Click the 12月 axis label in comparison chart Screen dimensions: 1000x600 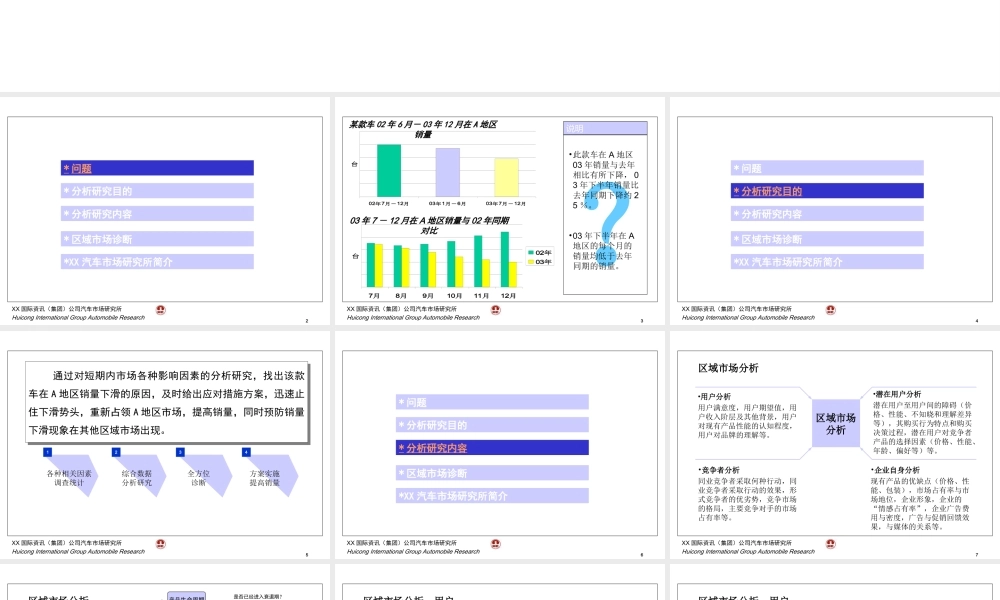(x=508, y=296)
